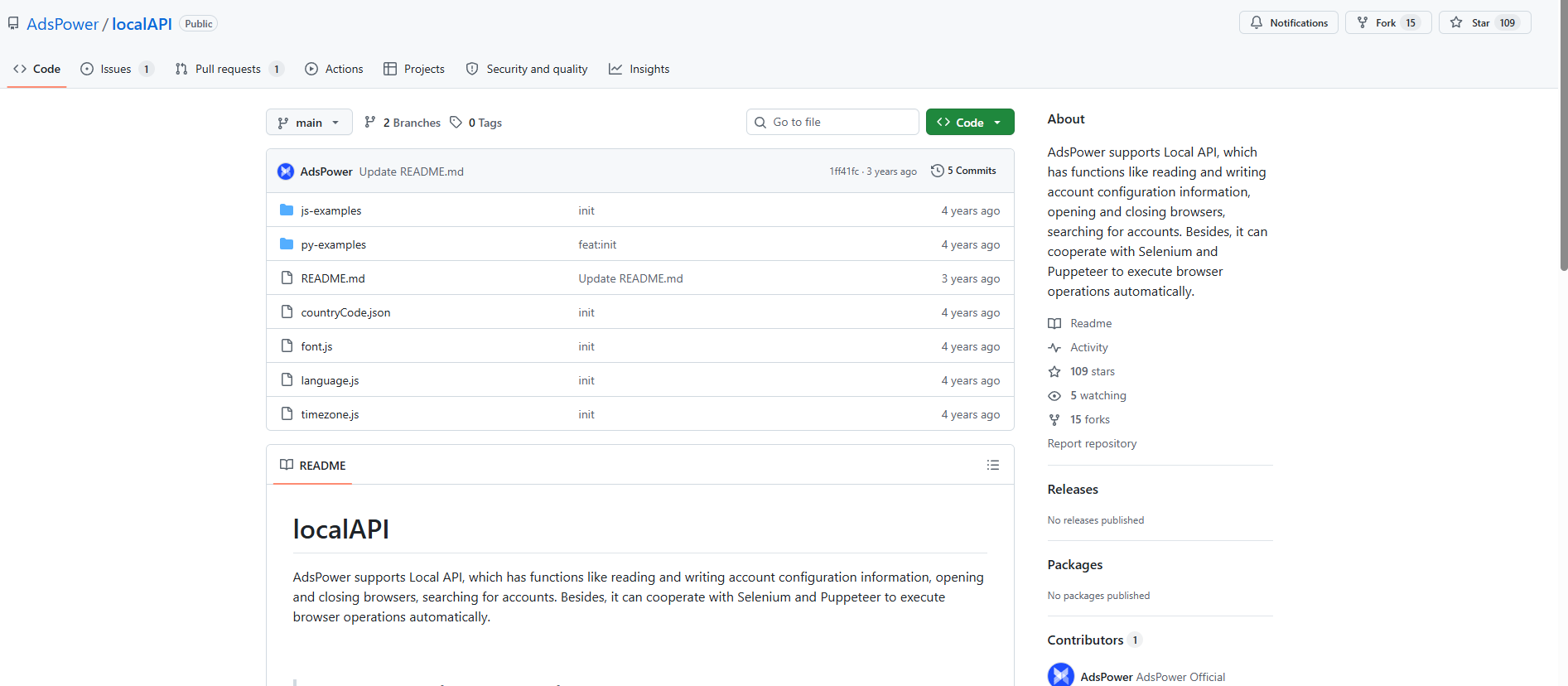Open timezone.js file name

point(330,414)
